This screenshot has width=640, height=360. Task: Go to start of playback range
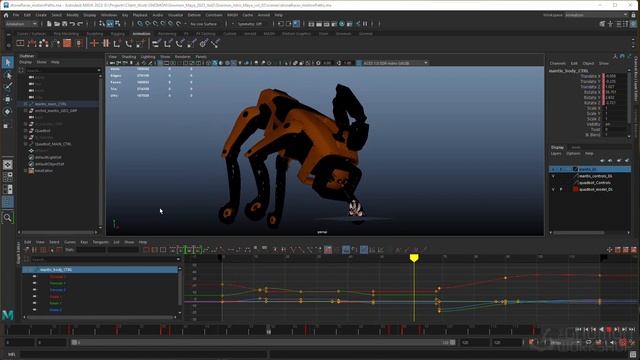(578, 330)
